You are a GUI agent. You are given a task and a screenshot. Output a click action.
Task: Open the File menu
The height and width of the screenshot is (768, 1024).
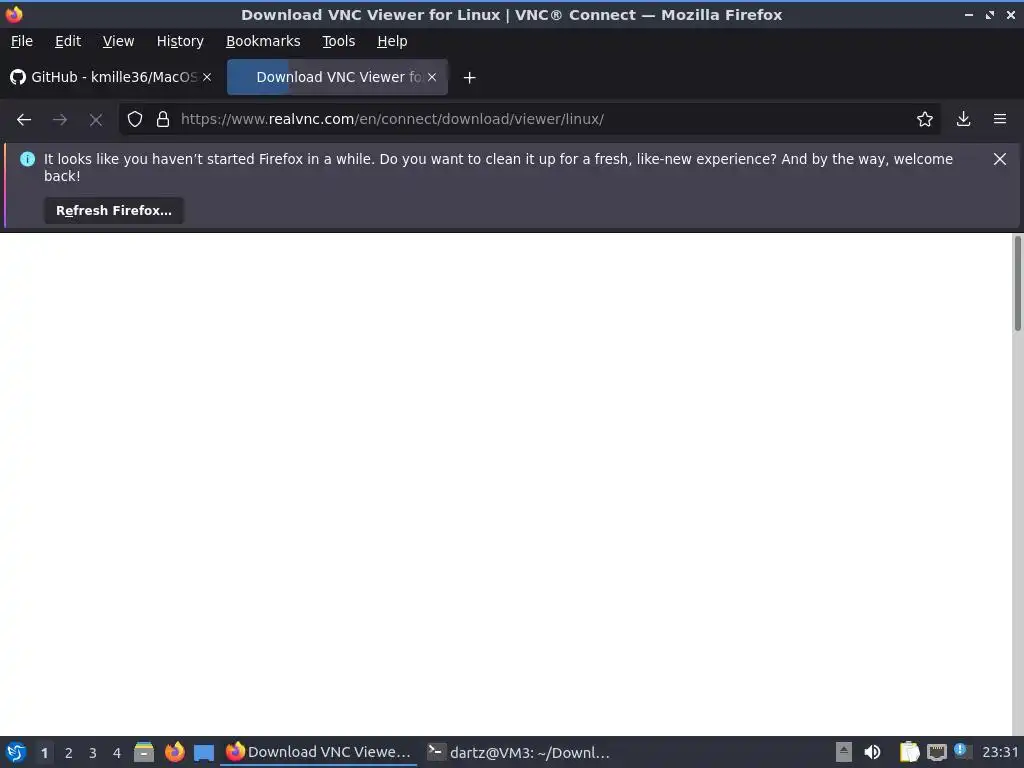pos(22,41)
